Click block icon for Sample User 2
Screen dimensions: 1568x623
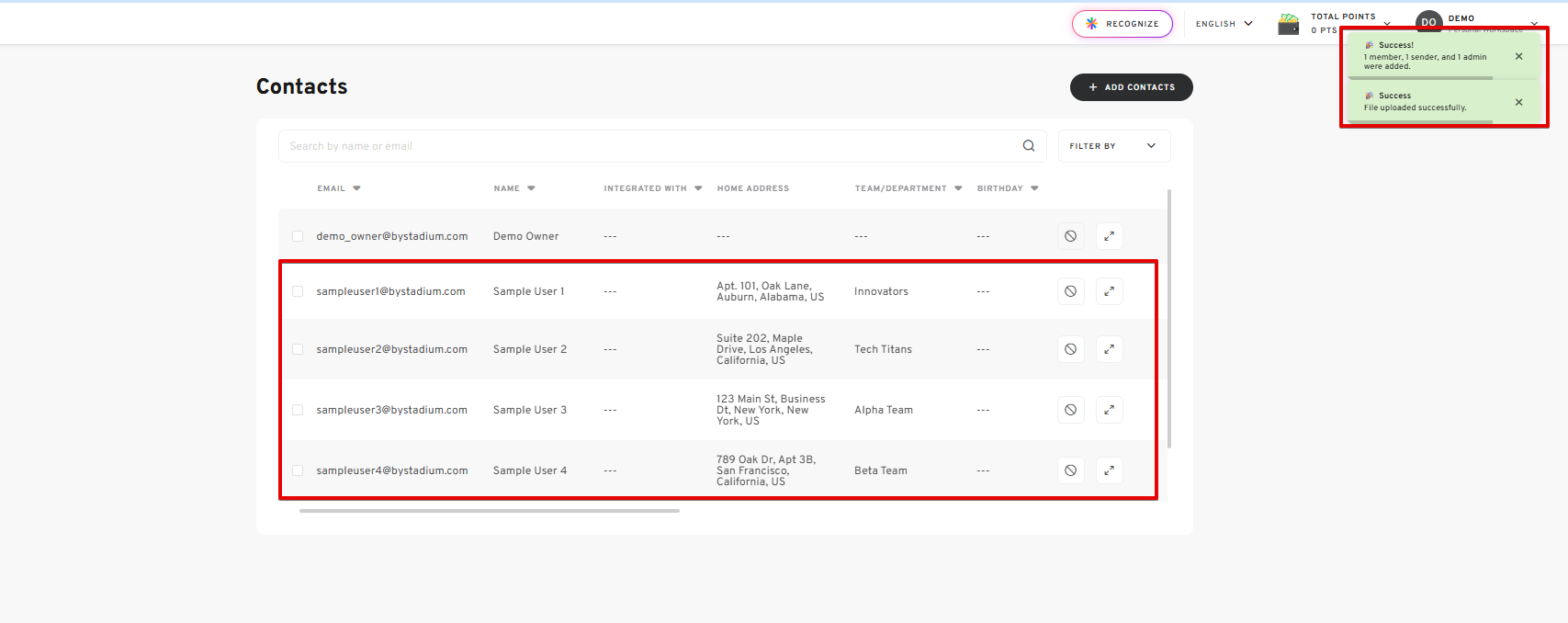pos(1070,349)
